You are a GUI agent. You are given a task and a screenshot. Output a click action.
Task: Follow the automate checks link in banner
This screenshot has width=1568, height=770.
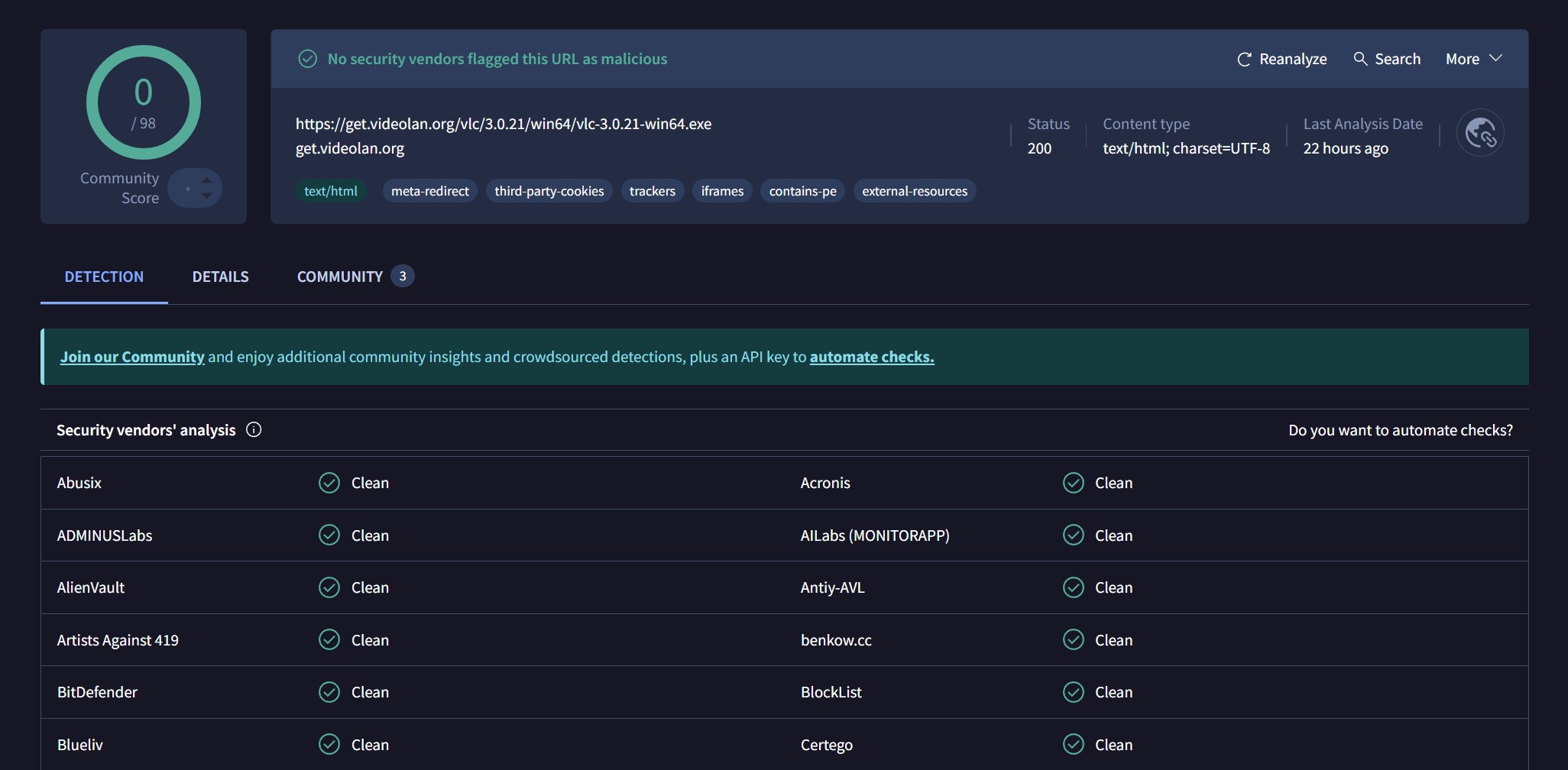(871, 357)
